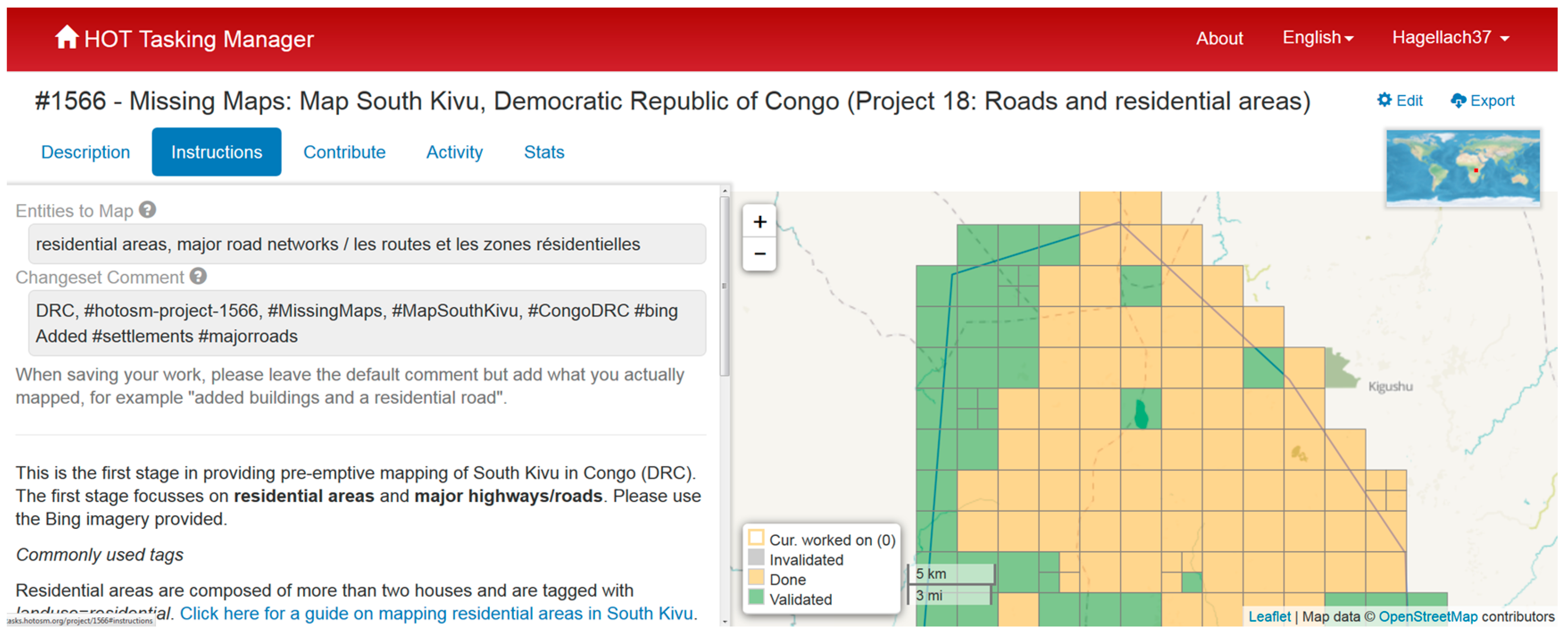Zoom in on the map
Image resolution: width=1568 pixels, height=635 pixels.
coord(759,222)
